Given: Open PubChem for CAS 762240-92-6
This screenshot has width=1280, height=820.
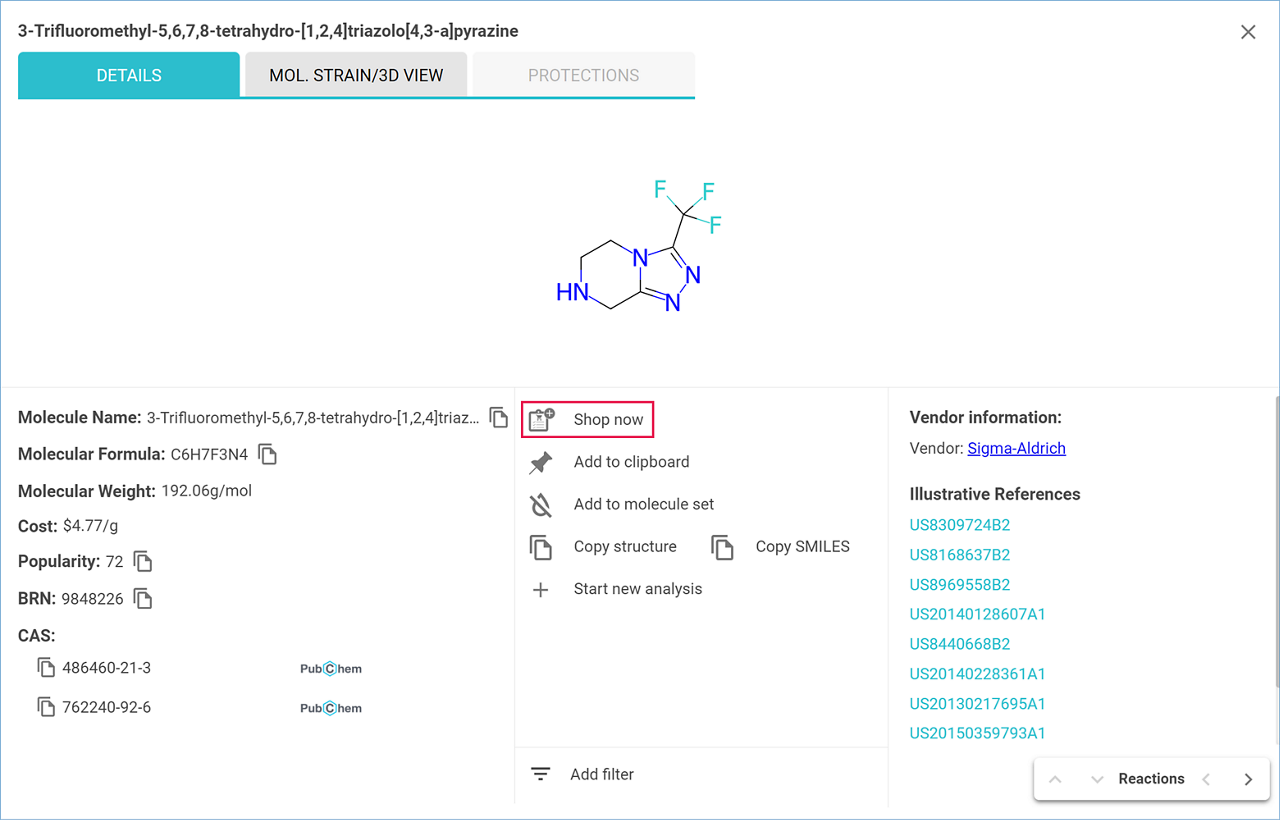Looking at the screenshot, I should click(x=331, y=708).
